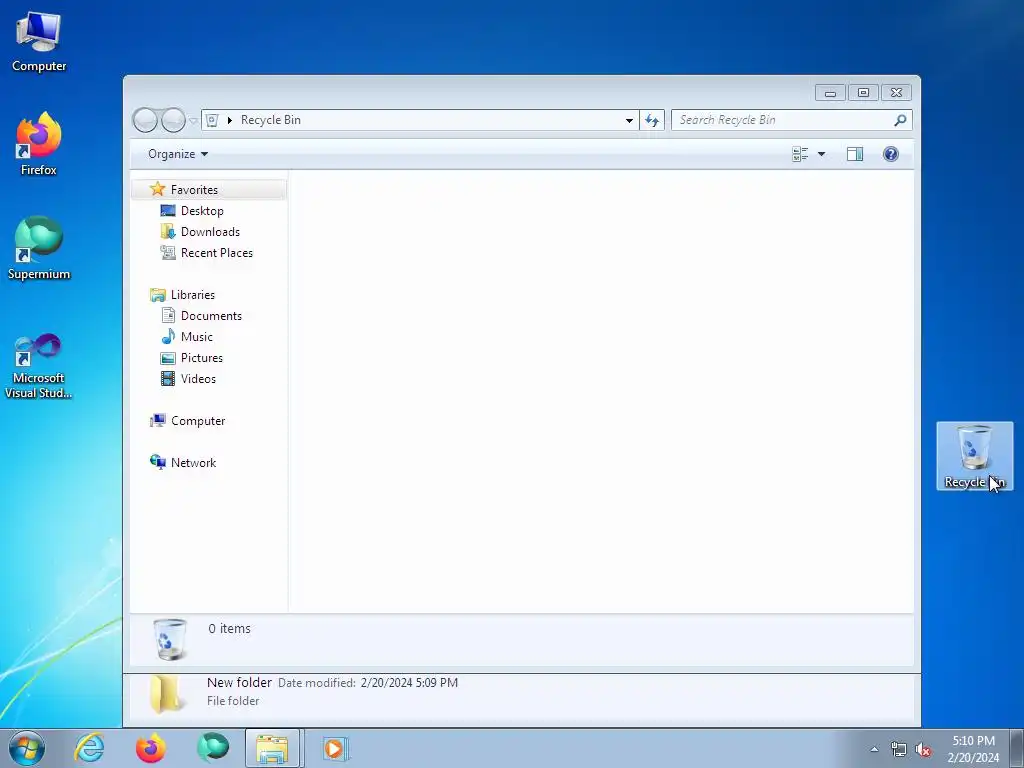This screenshot has height=768, width=1024.
Task: Select the Supermium desktop shortcut
Action: pos(39,248)
